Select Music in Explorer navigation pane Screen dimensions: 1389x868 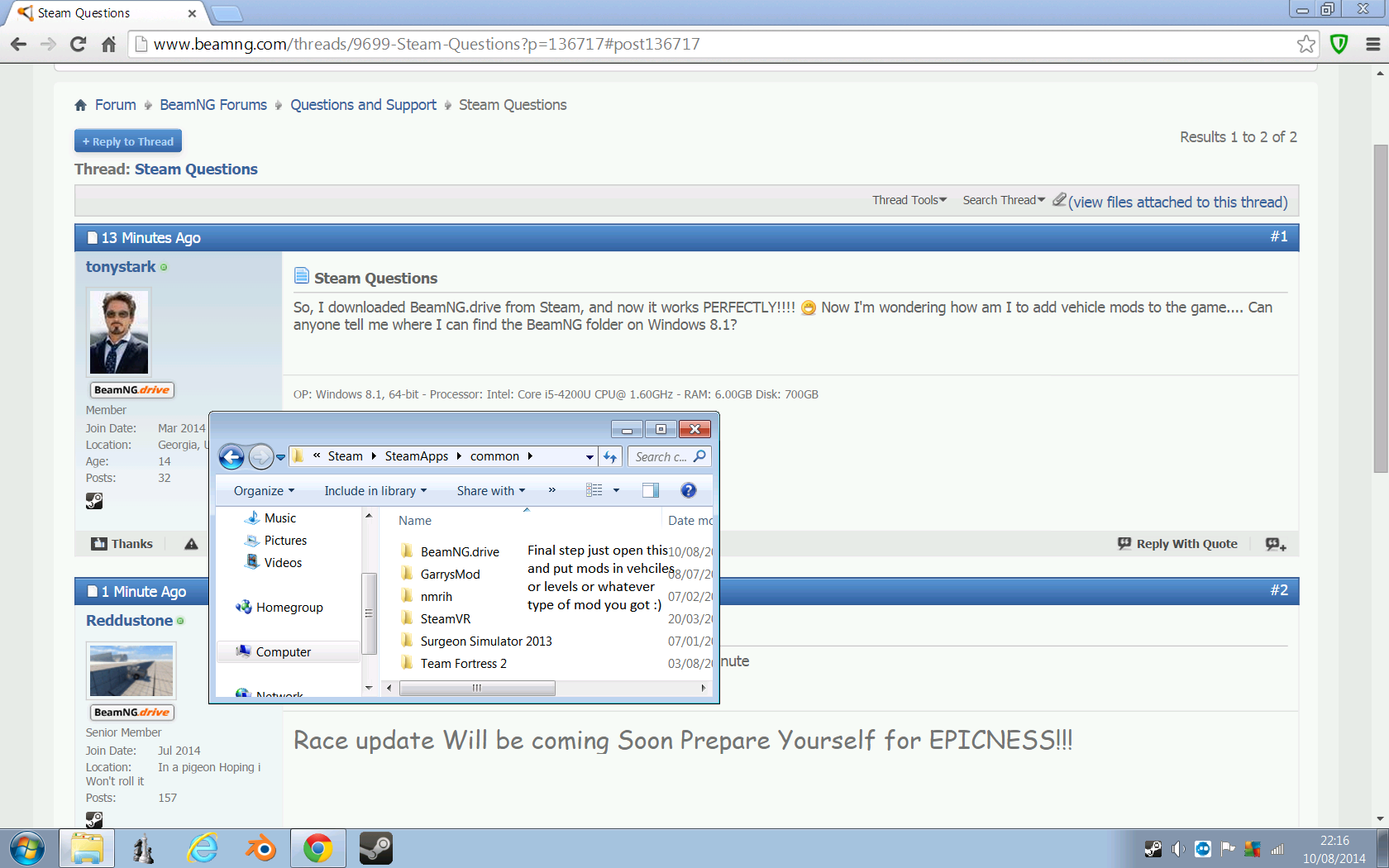(x=279, y=517)
